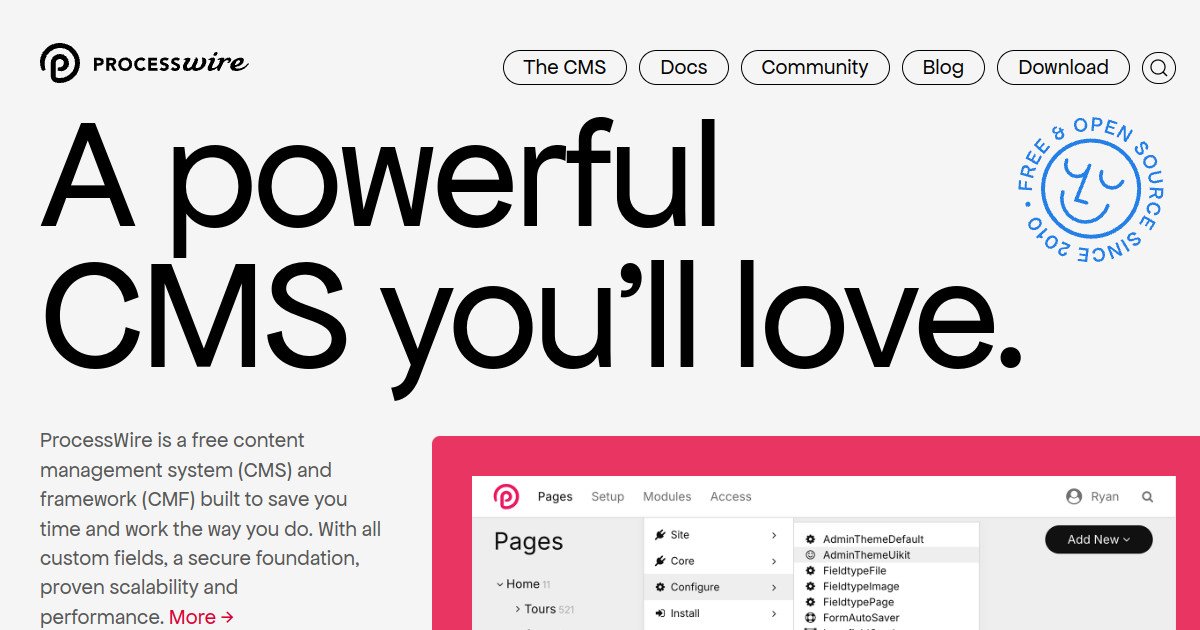Click the gear icon beside FieldtypeFile

point(811,571)
